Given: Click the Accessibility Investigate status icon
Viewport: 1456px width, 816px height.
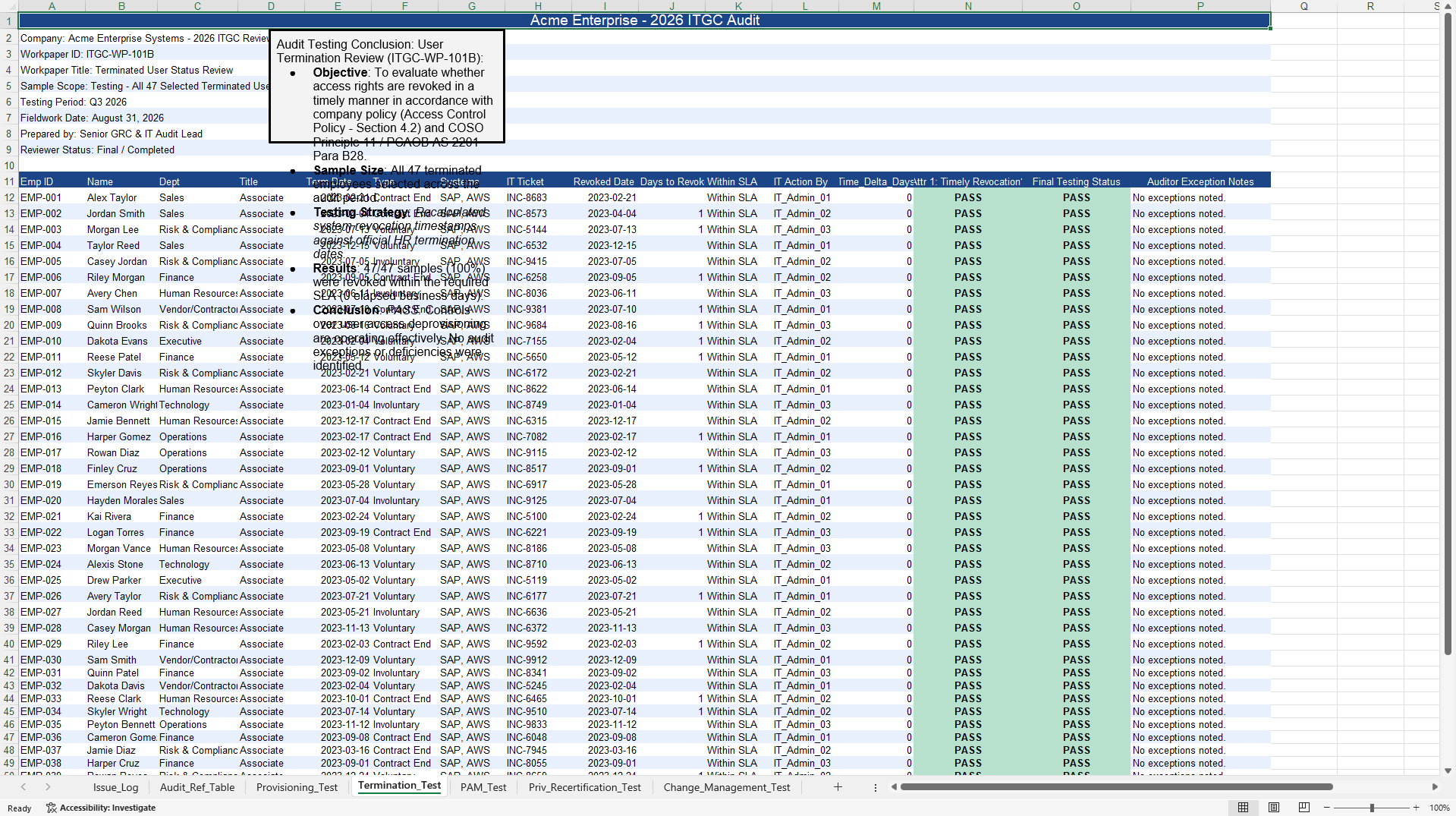Looking at the screenshot, I should pos(52,808).
